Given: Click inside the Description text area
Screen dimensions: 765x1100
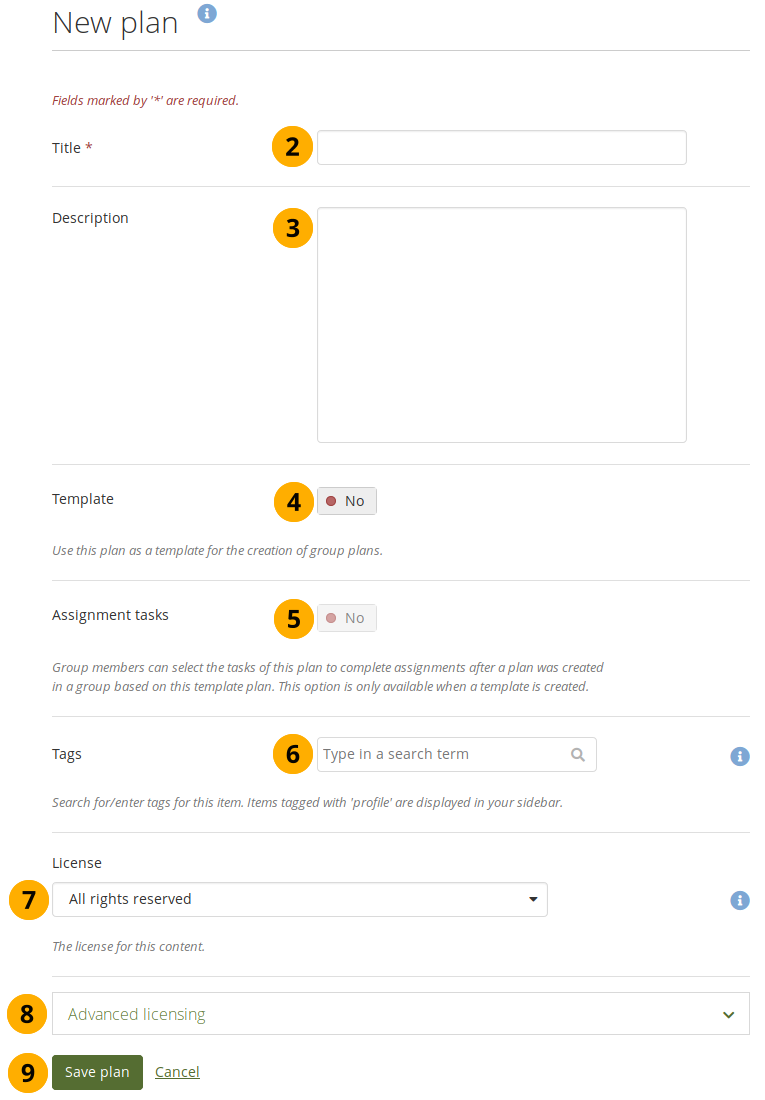Looking at the screenshot, I should pyautogui.click(x=501, y=324).
